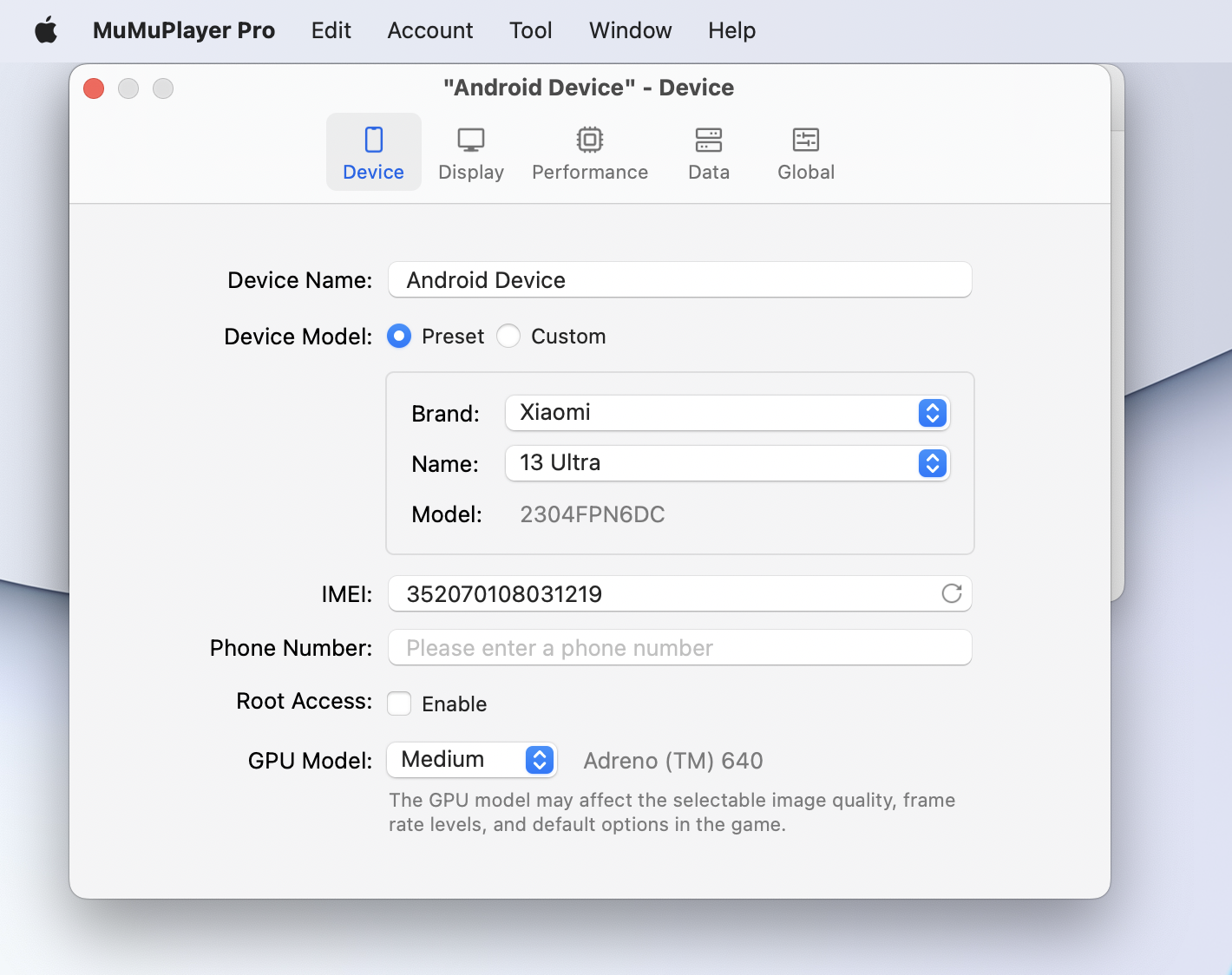1232x975 pixels.
Task: Switch to the Data storage icon tab
Action: tap(708, 141)
